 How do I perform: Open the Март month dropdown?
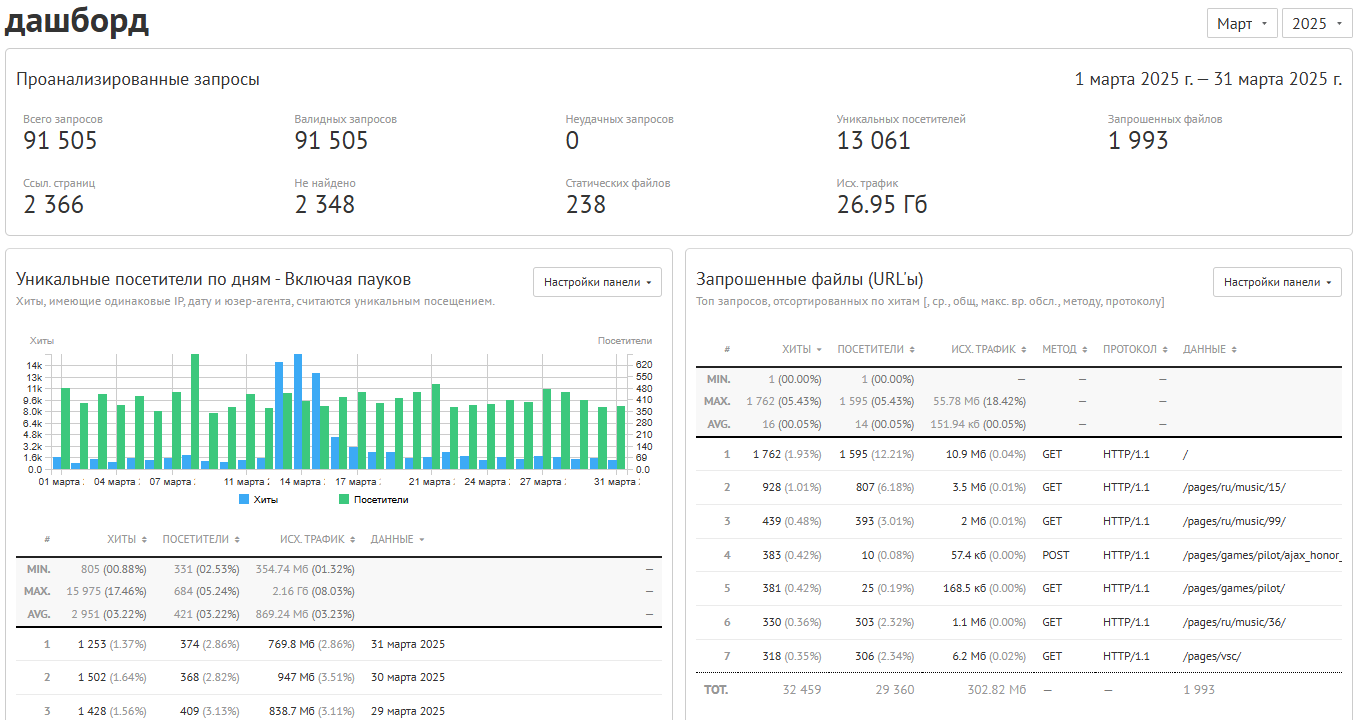1242,23
